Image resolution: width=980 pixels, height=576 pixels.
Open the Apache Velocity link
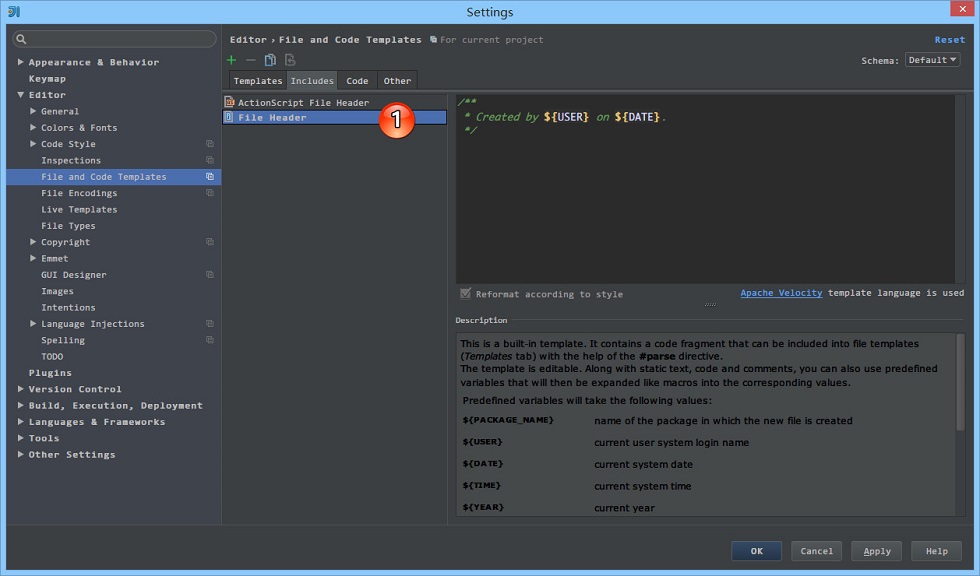781,292
